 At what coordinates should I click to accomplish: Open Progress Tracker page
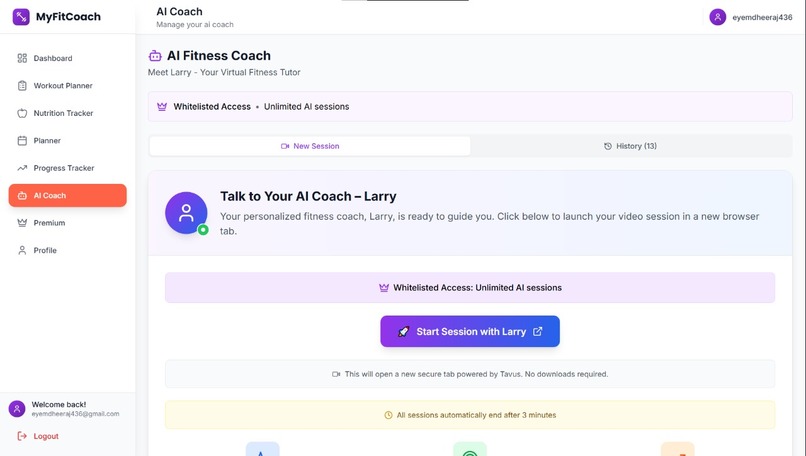point(67,168)
